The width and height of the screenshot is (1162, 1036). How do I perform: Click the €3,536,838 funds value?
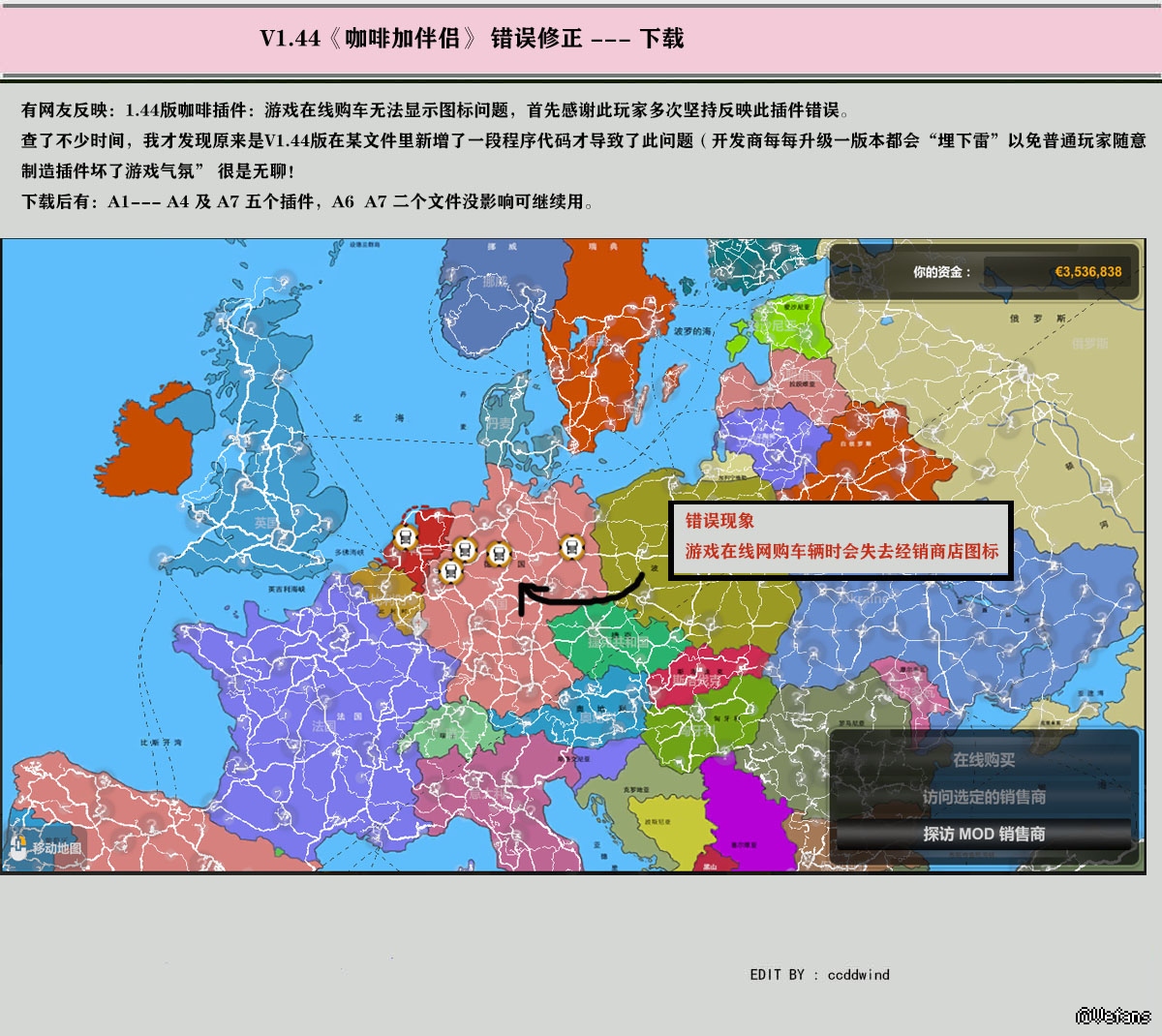tap(1088, 272)
